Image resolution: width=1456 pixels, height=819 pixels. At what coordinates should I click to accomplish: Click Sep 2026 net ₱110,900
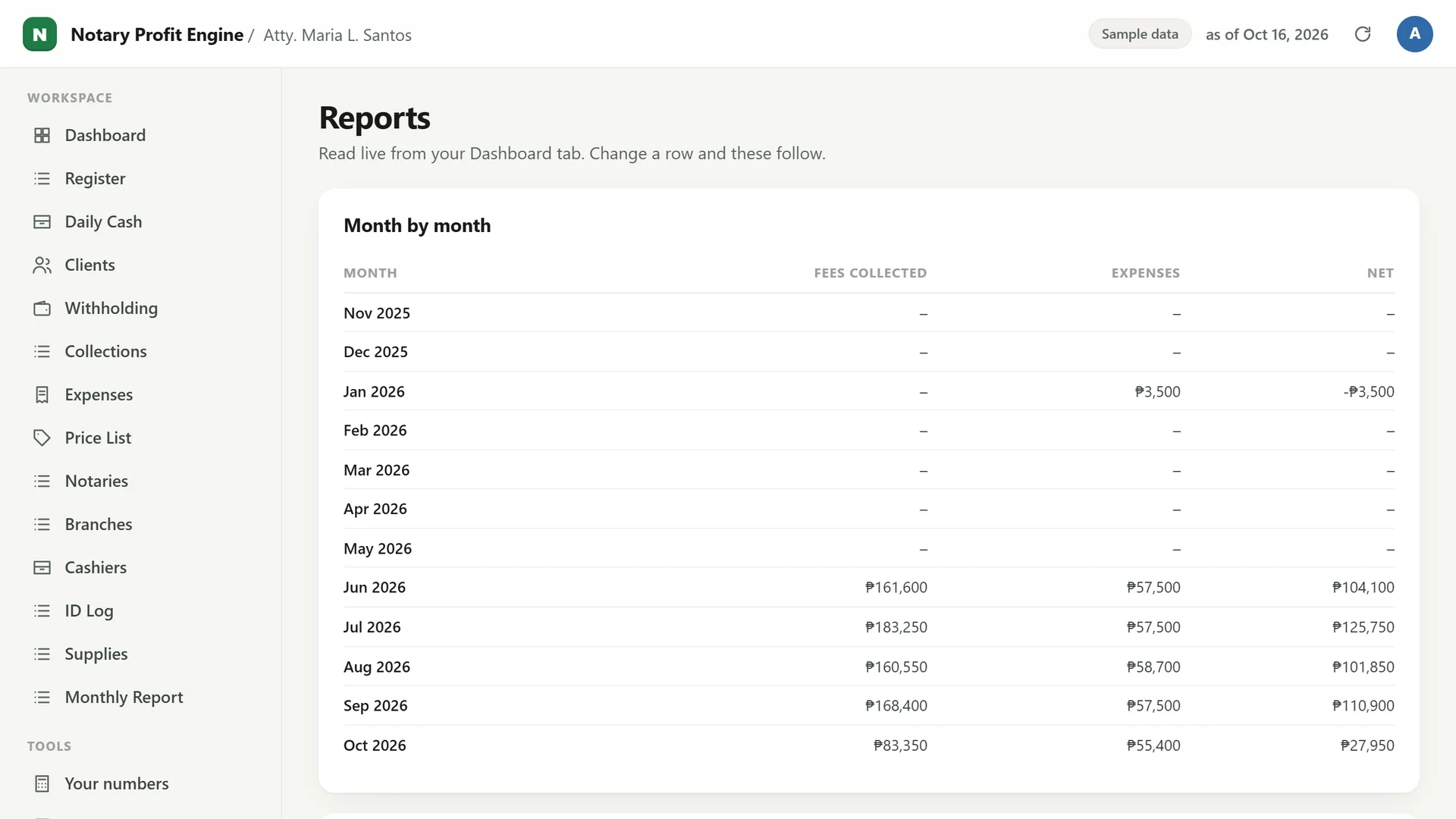[1363, 705]
